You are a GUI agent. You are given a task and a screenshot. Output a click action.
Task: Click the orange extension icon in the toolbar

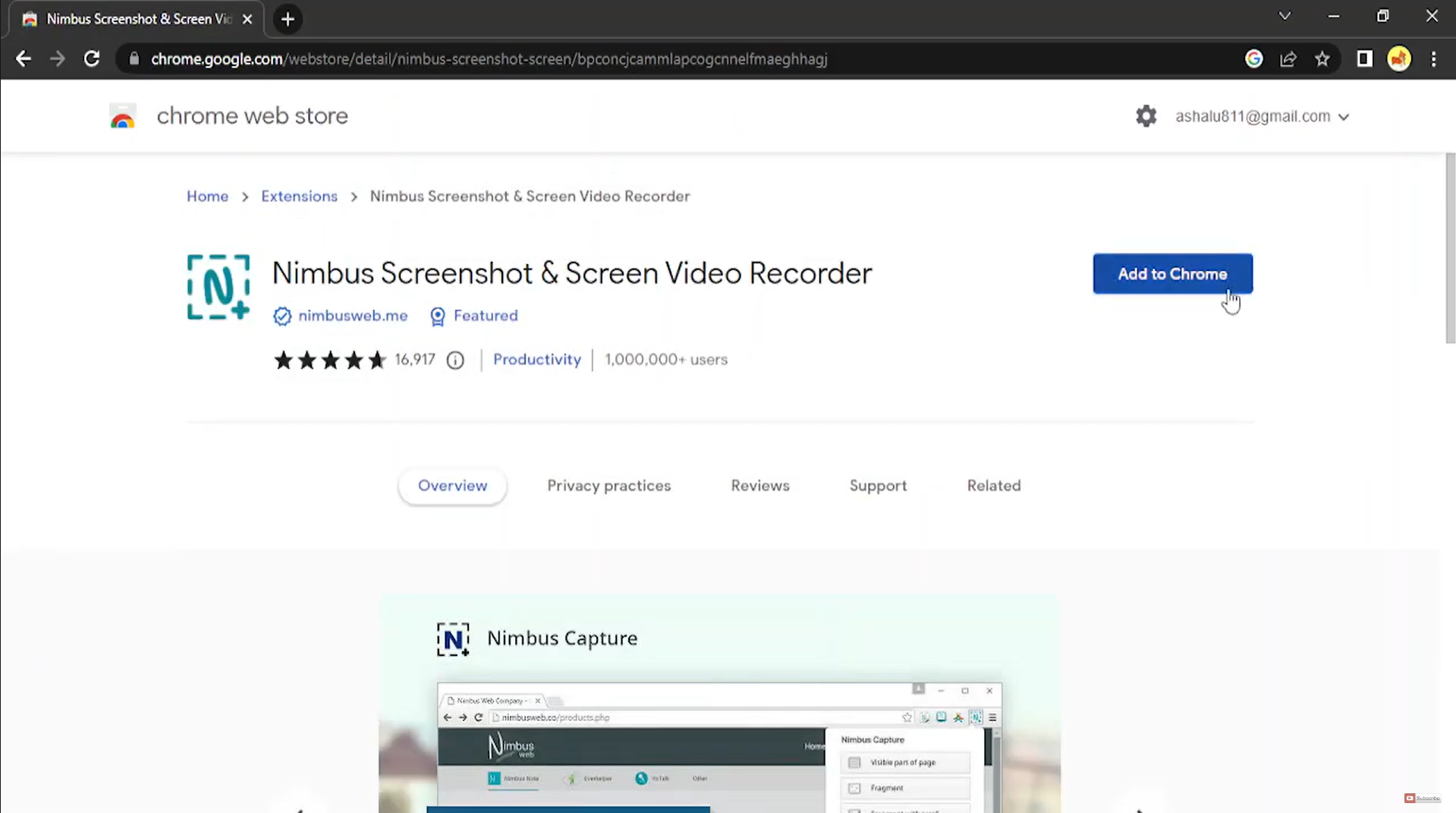click(1399, 58)
